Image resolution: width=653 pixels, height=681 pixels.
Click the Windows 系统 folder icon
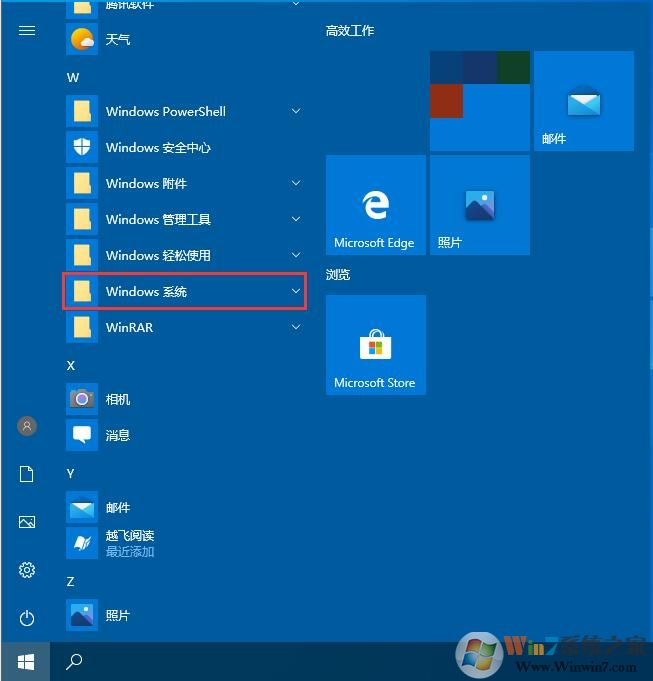pos(82,291)
